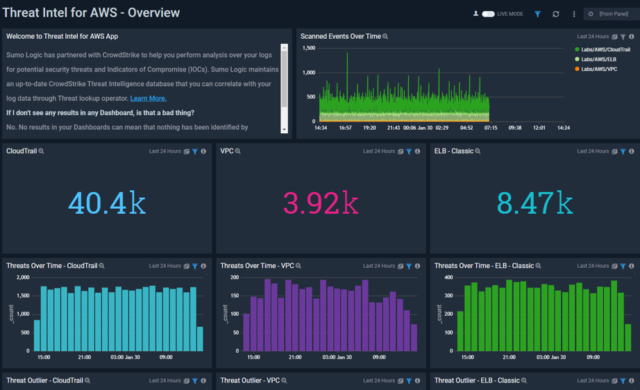Toggle Labs/AWS/ELB legend series

pos(596,59)
